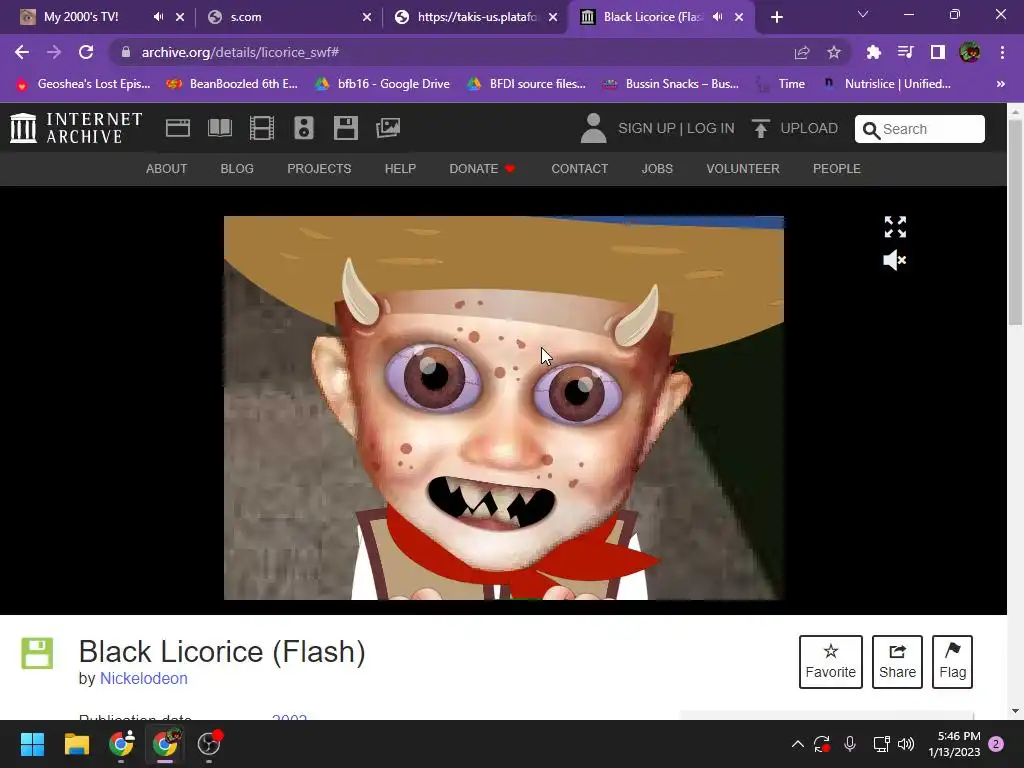Share this archive item
1024x768 pixels.
point(897,662)
